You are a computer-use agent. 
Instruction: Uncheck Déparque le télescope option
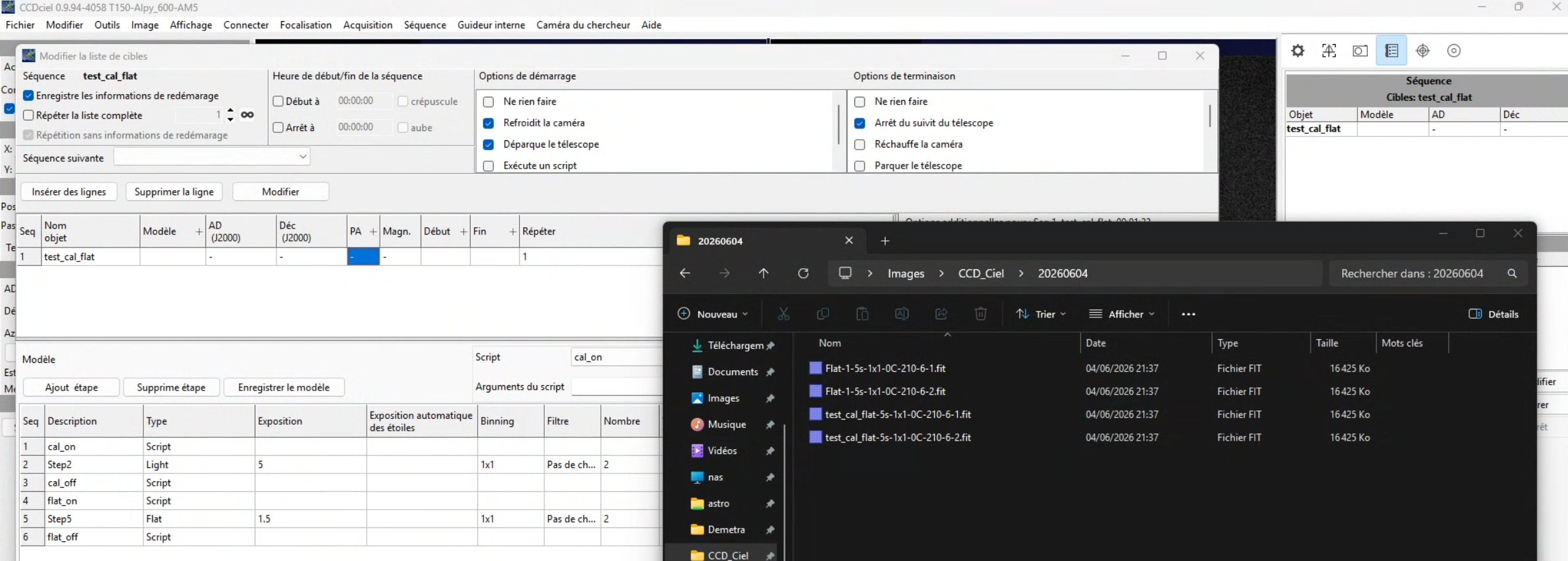pyautogui.click(x=488, y=144)
